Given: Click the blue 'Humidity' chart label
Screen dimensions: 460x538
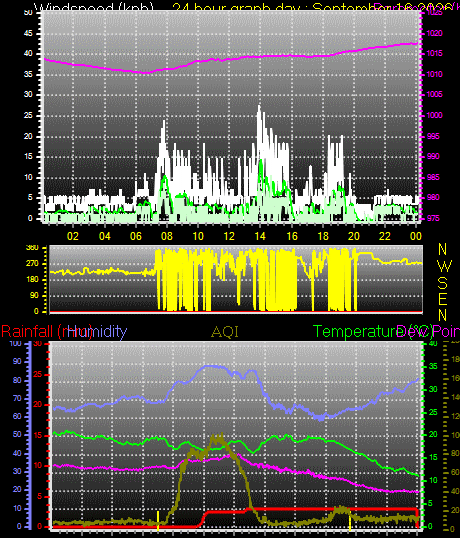Looking at the screenshot, I should tap(97, 331).
